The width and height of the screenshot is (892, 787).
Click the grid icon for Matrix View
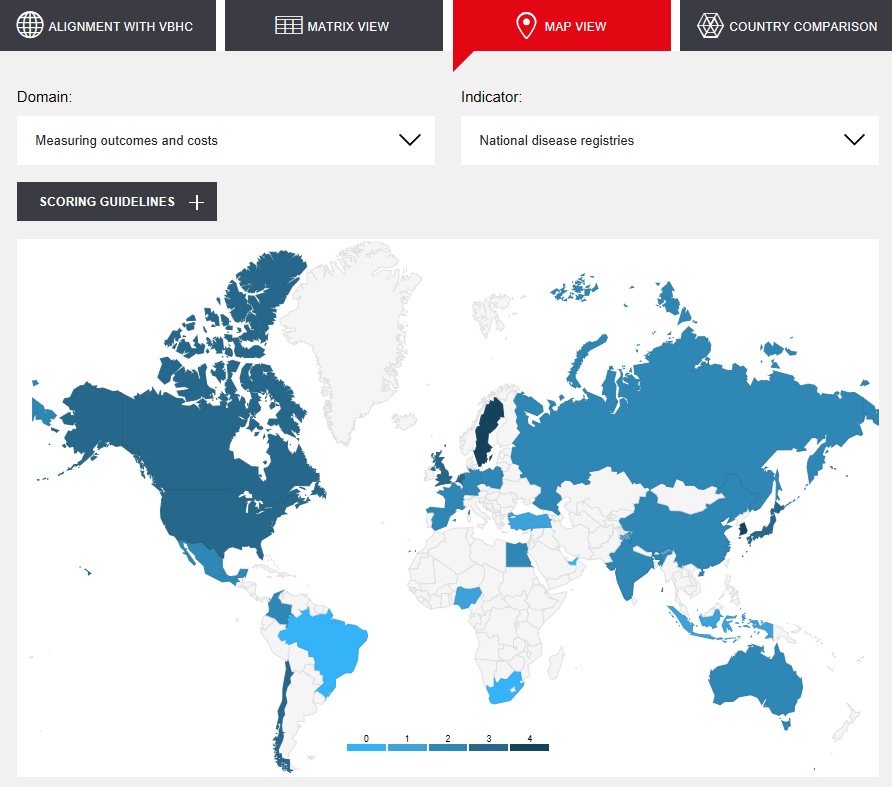point(288,26)
